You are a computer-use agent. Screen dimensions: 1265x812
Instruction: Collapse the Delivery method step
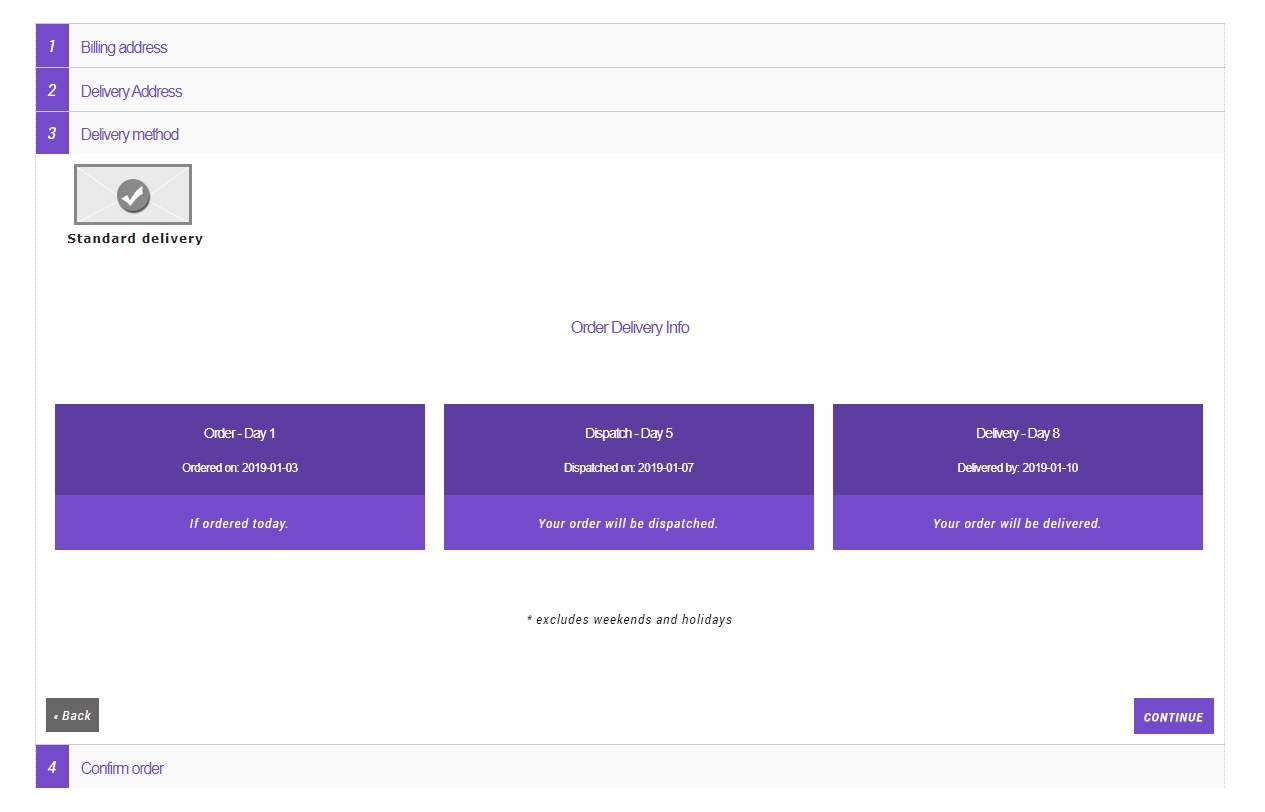click(630, 133)
